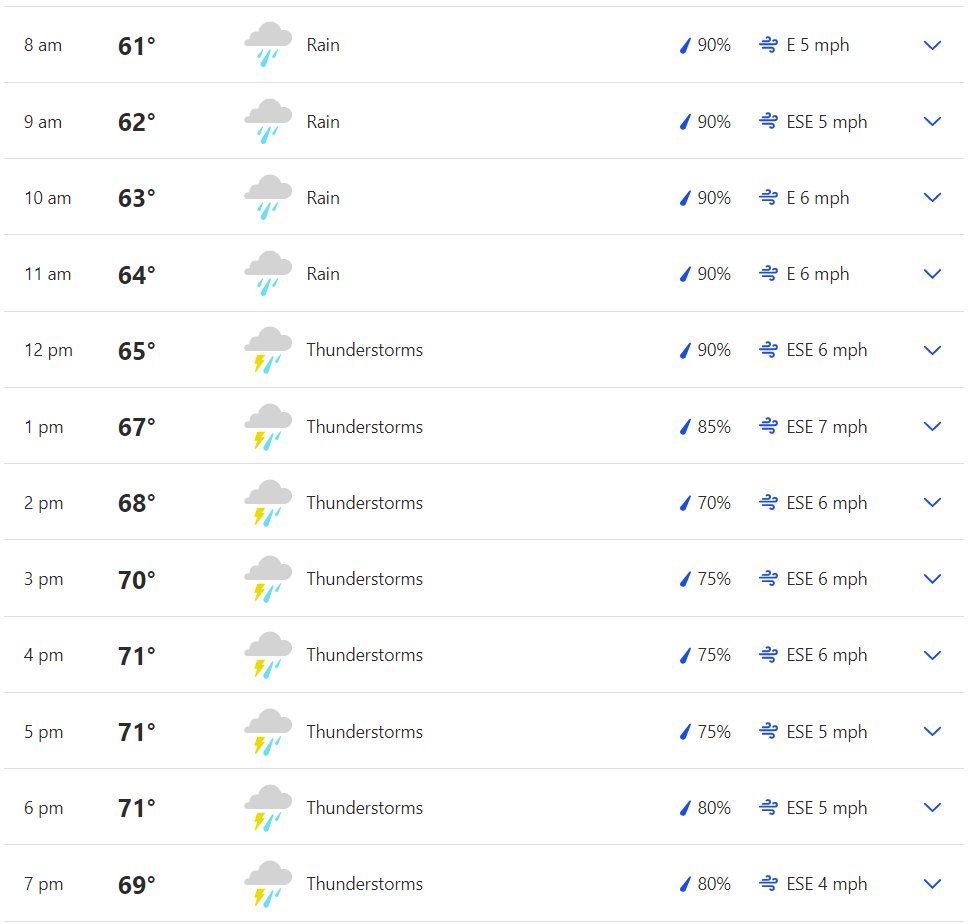Click the raindrop icon next to 85%
The width and height of the screenshot is (973, 924).
coord(685,427)
